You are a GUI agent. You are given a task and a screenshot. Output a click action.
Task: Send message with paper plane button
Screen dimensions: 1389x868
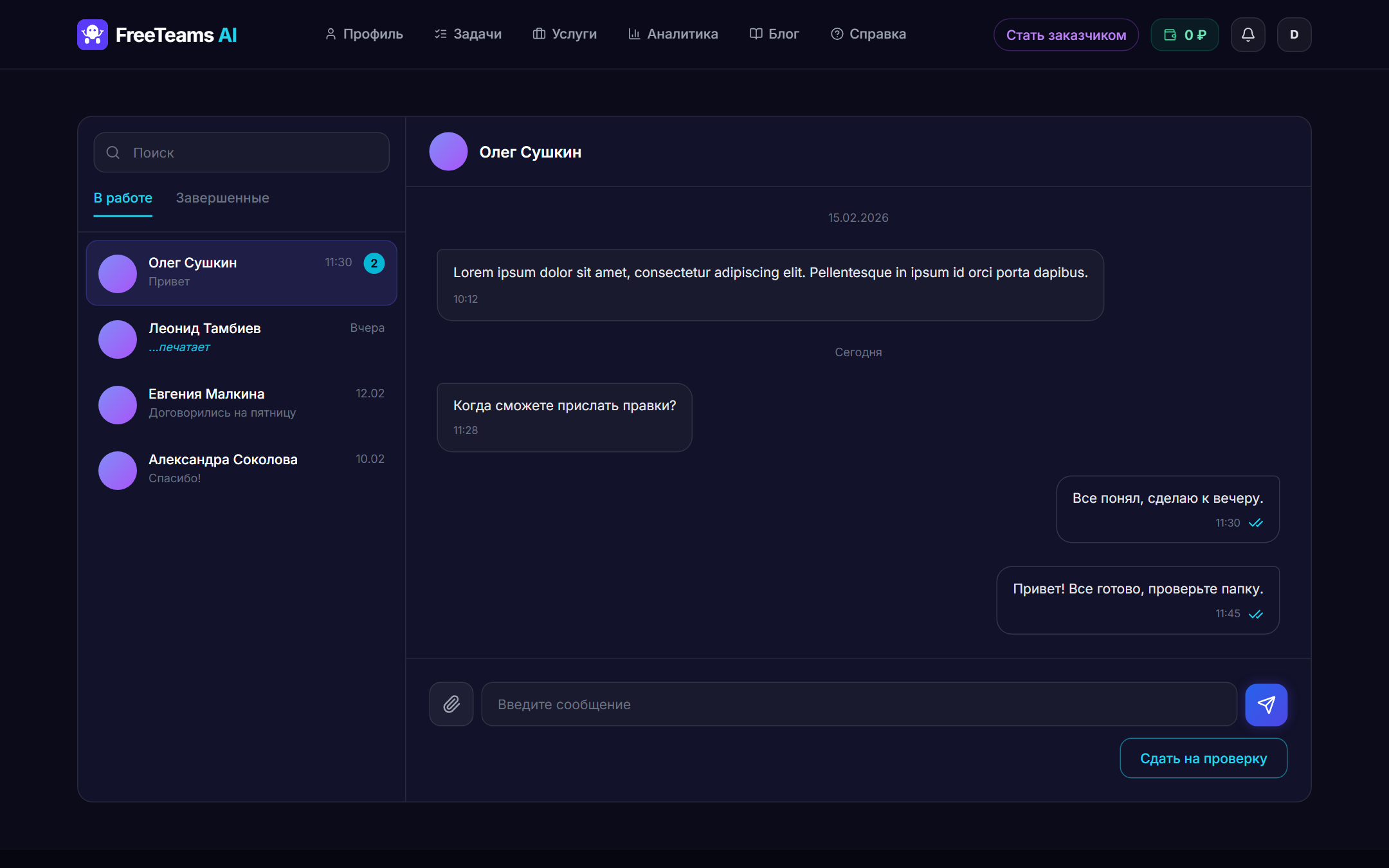click(1266, 705)
